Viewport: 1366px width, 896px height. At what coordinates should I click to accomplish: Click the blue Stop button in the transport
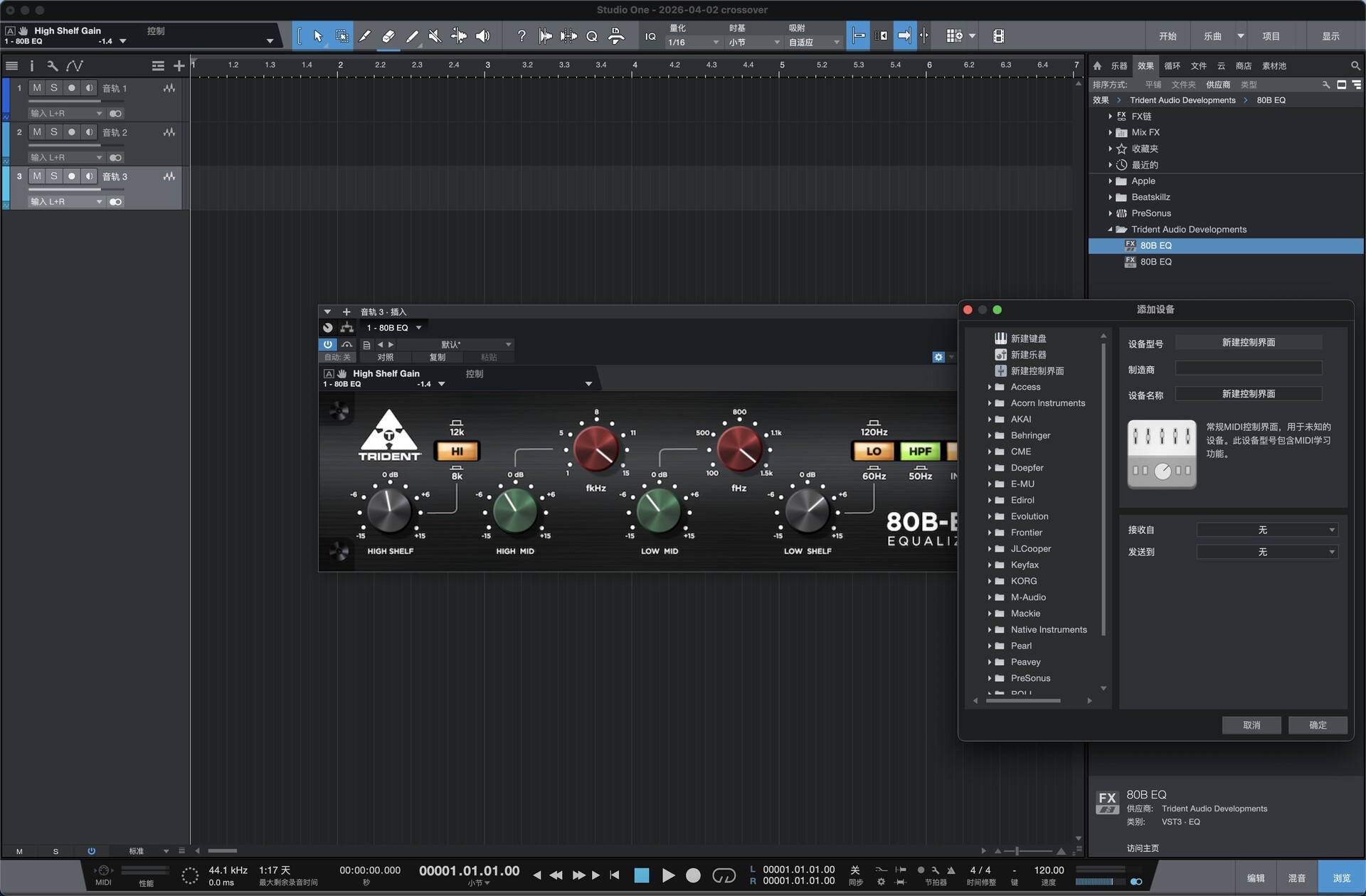tap(642, 875)
